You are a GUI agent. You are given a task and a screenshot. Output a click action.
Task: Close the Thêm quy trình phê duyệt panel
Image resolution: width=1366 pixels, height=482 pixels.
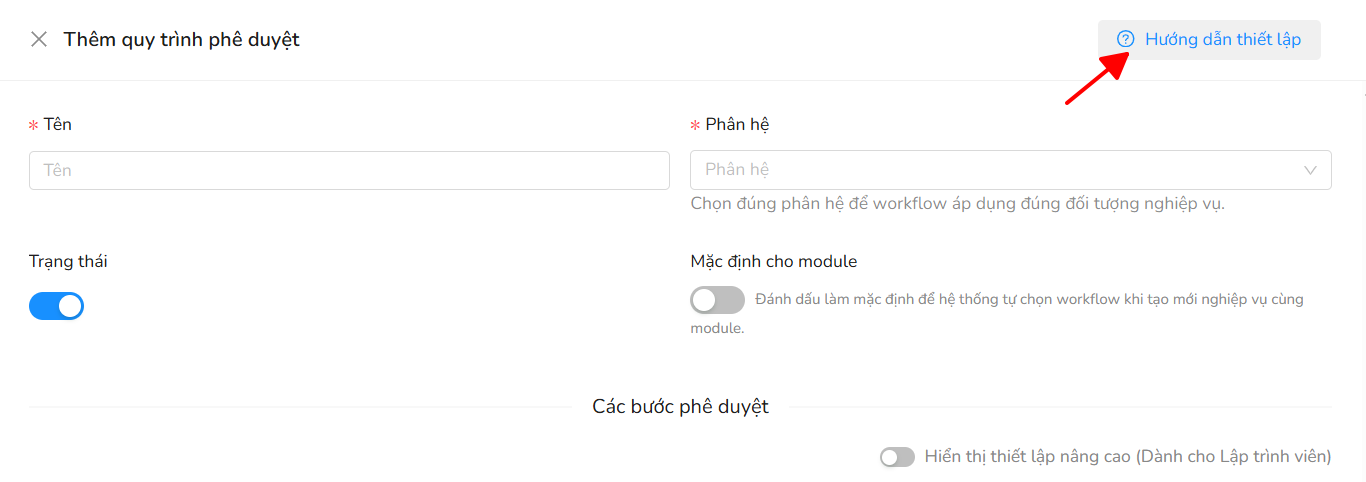[x=39, y=40]
